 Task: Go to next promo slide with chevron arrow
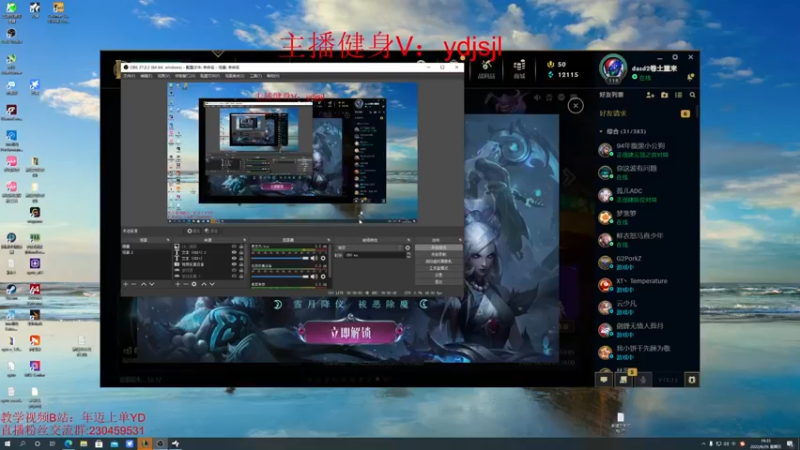[x=568, y=178]
